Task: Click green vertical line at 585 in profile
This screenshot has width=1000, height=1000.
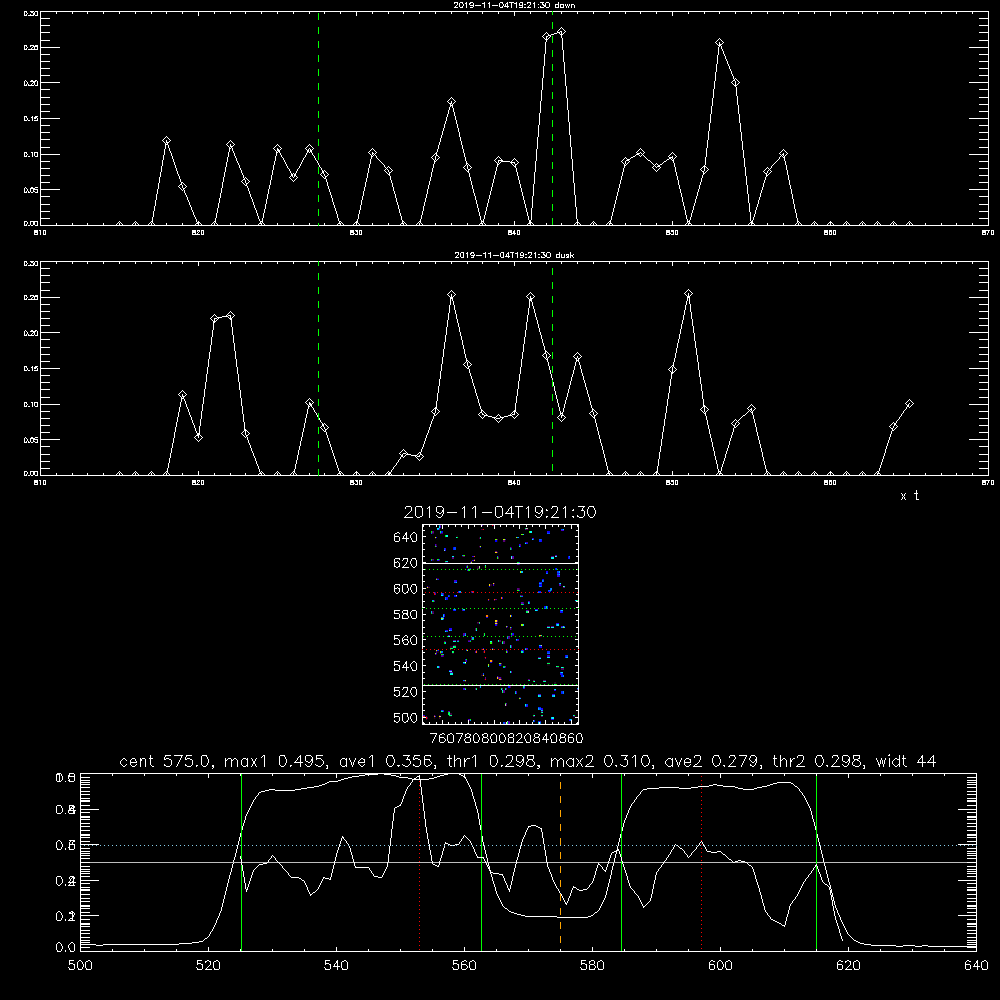Action: point(621,861)
